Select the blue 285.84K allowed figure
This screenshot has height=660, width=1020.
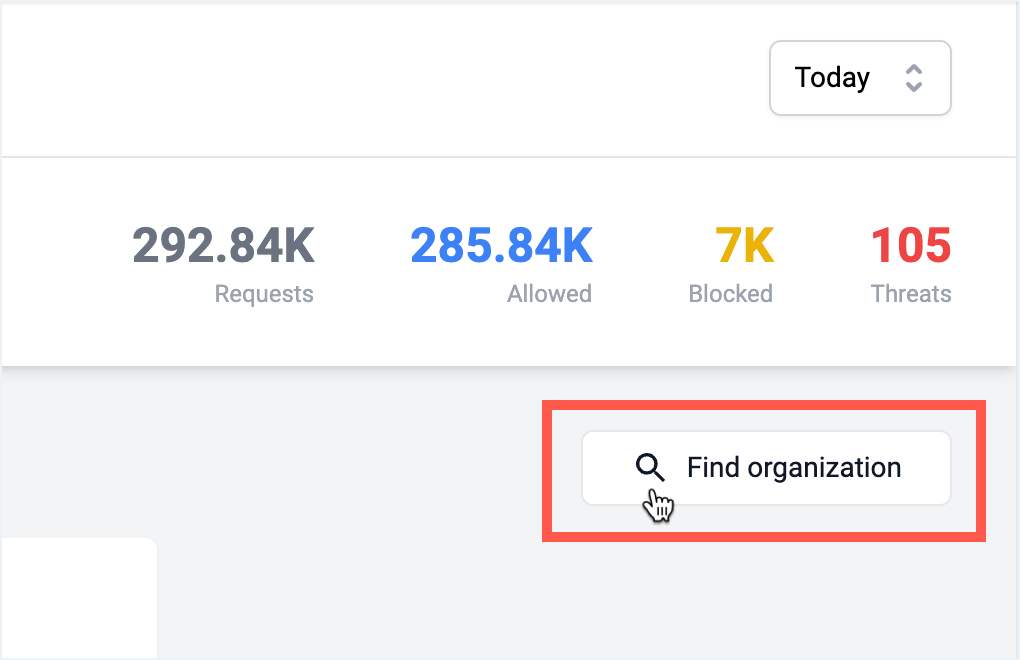coord(502,245)
